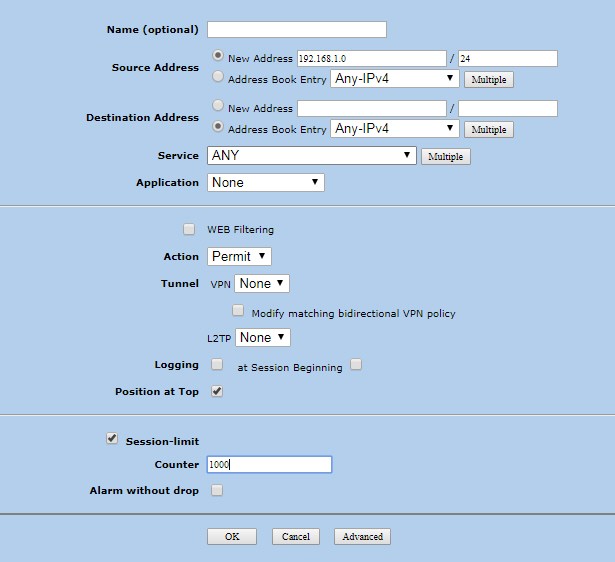Select Destination Address Book Entry radio button
615x562 pixels.
[x=218, y=126]
